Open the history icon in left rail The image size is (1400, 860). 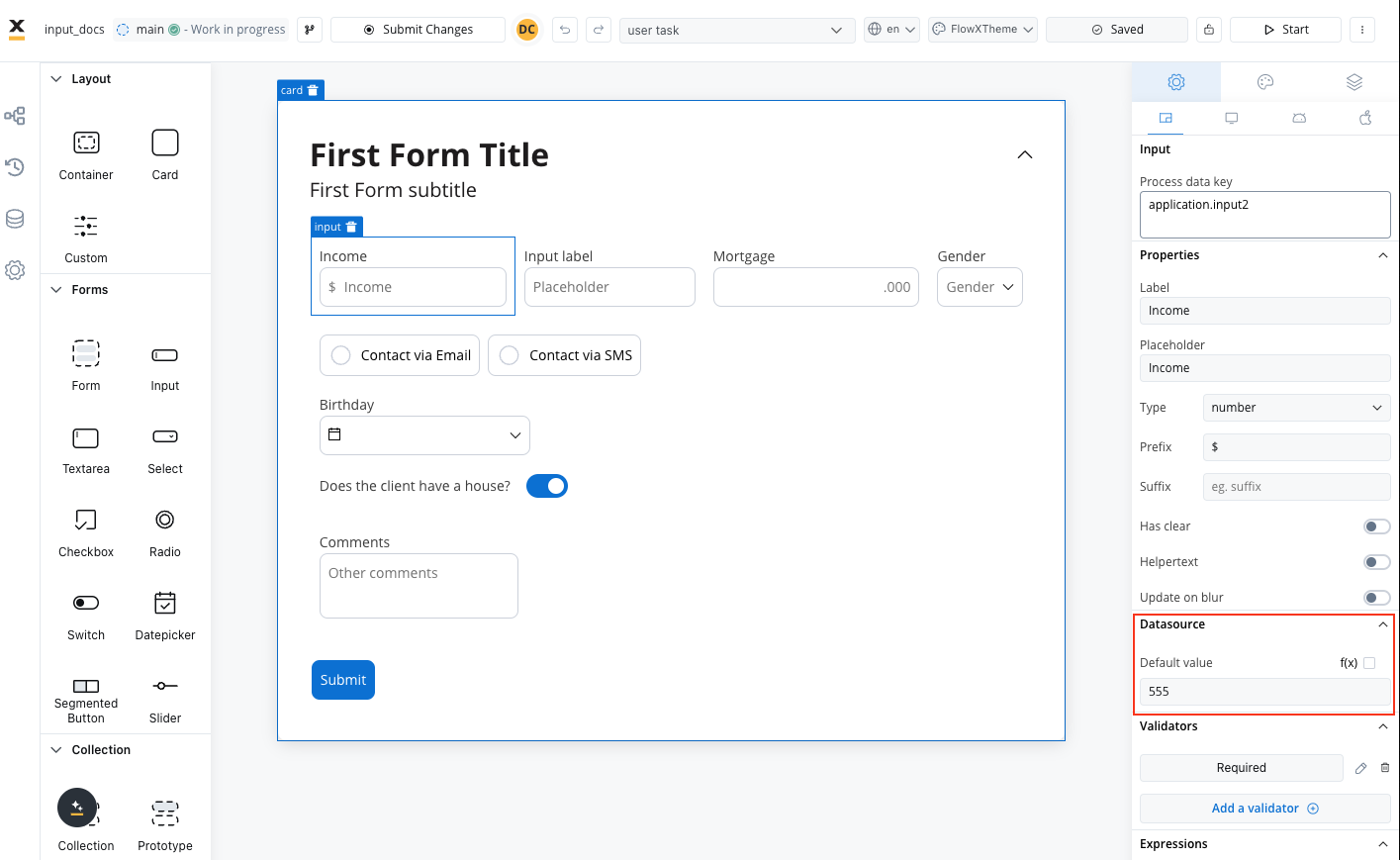(x=15, y=167)
